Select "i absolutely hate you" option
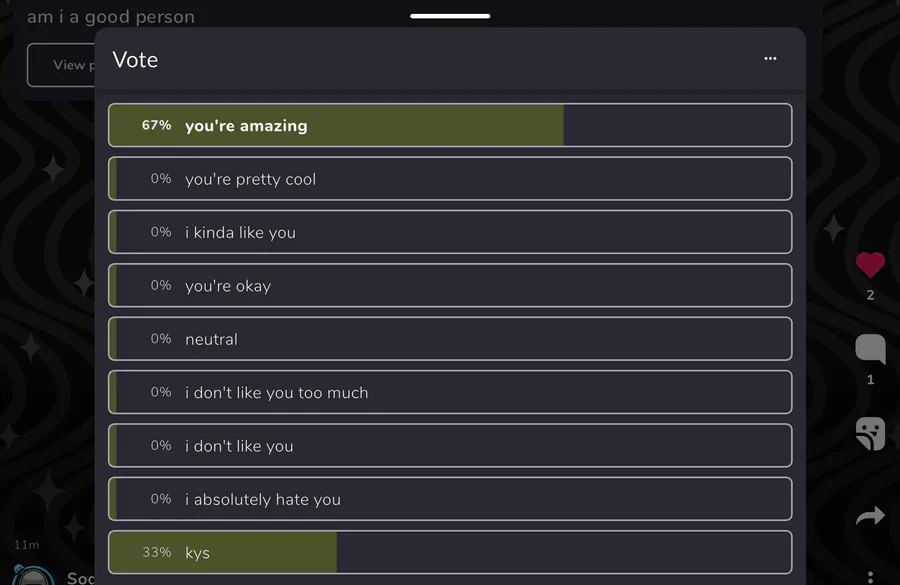This screenshot has height=585, width=900. tap(450, 499)
